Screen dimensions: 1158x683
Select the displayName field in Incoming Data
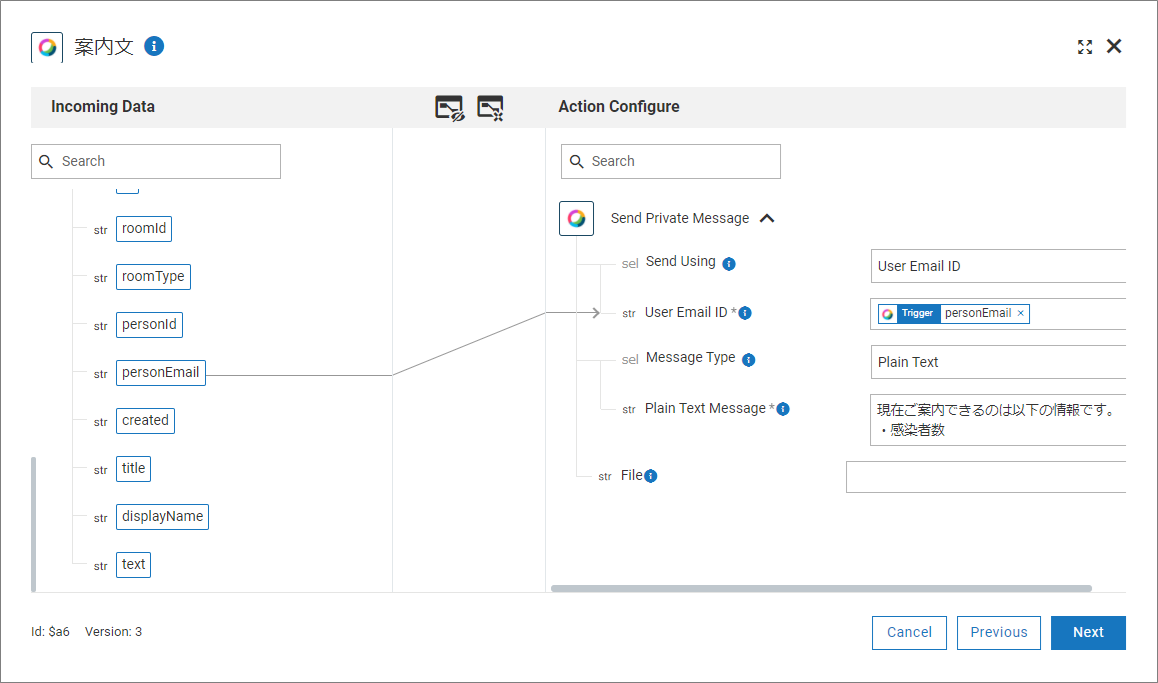[x=162, y=517]
